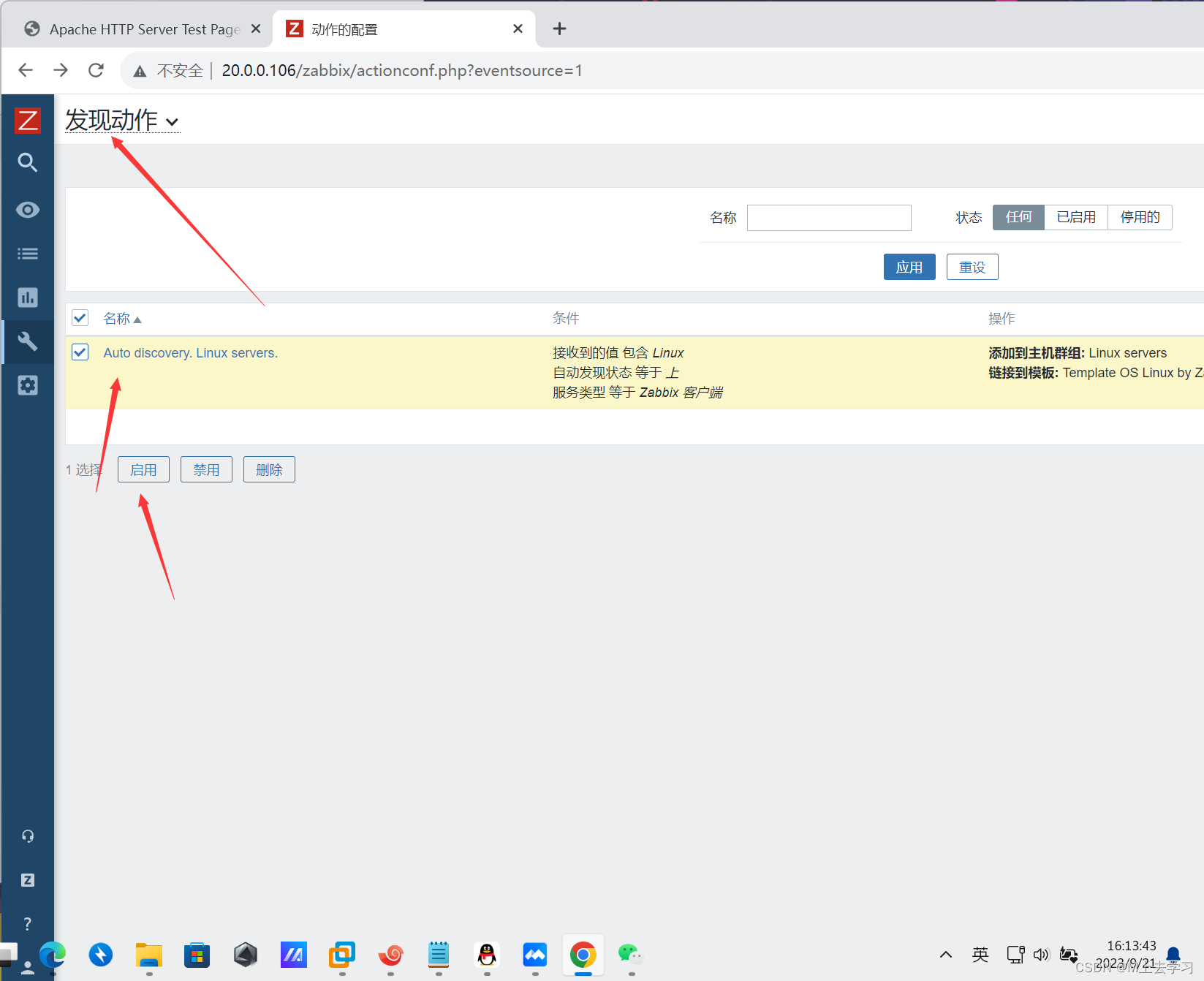Viewport: 1204px width, 981px height.
Task: Open the QQ penguin app in taskbar
Action: [x=487, y=955]
